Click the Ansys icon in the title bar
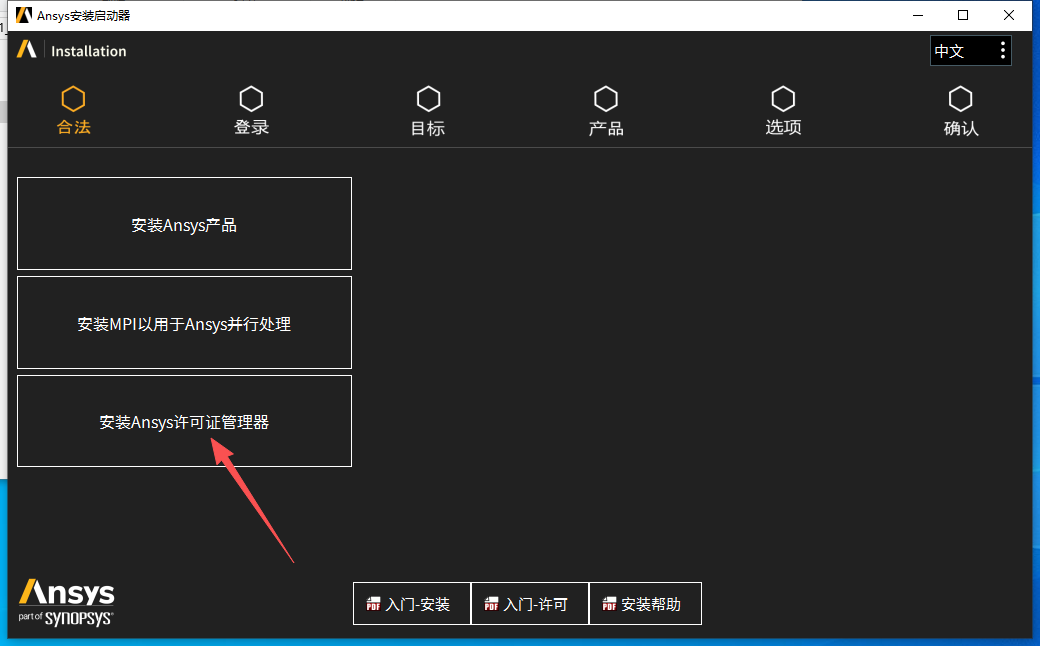Viewport: 1040px width, 646px height. click(x=22, y=15)
